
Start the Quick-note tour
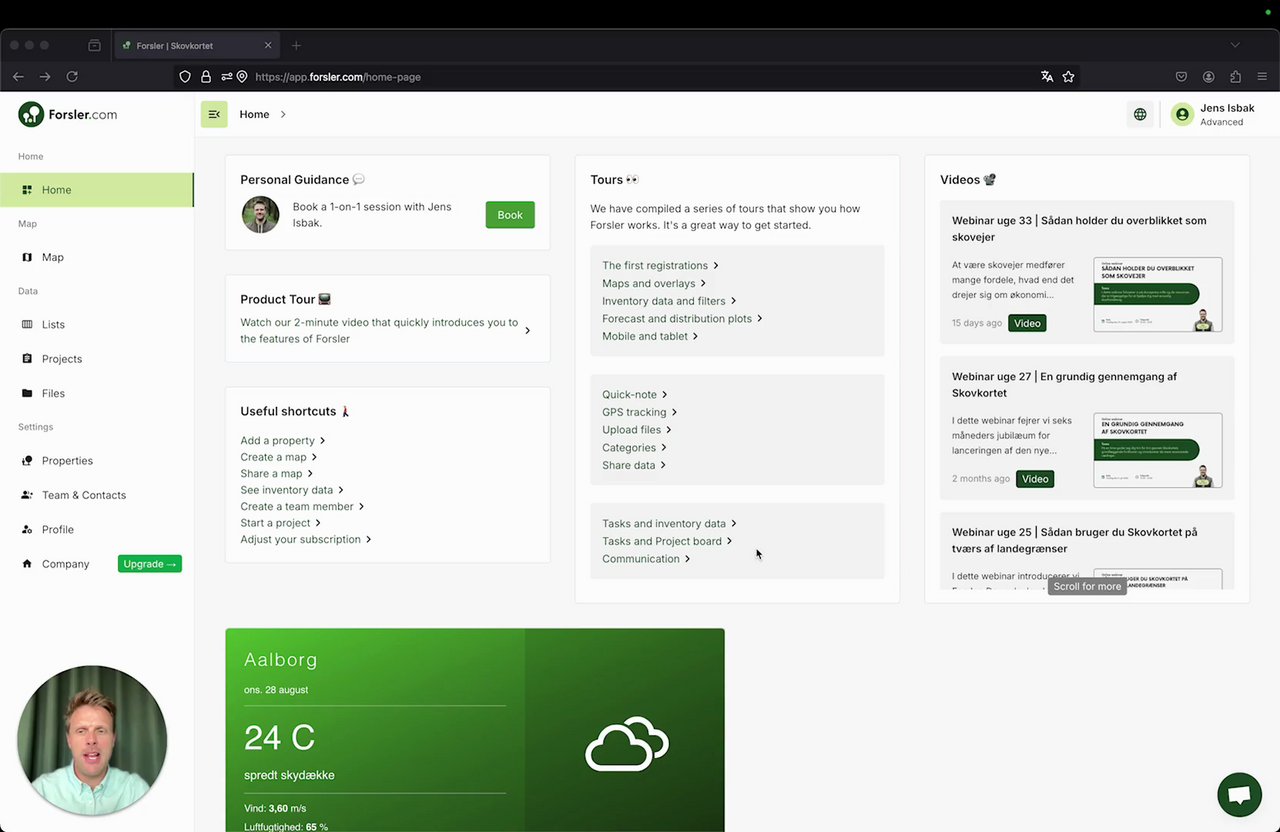(635, 394)
